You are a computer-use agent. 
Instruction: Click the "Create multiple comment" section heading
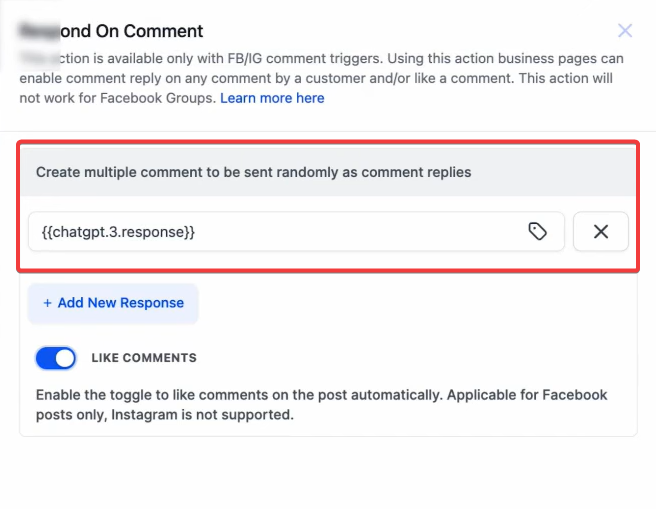pos(253,172)
